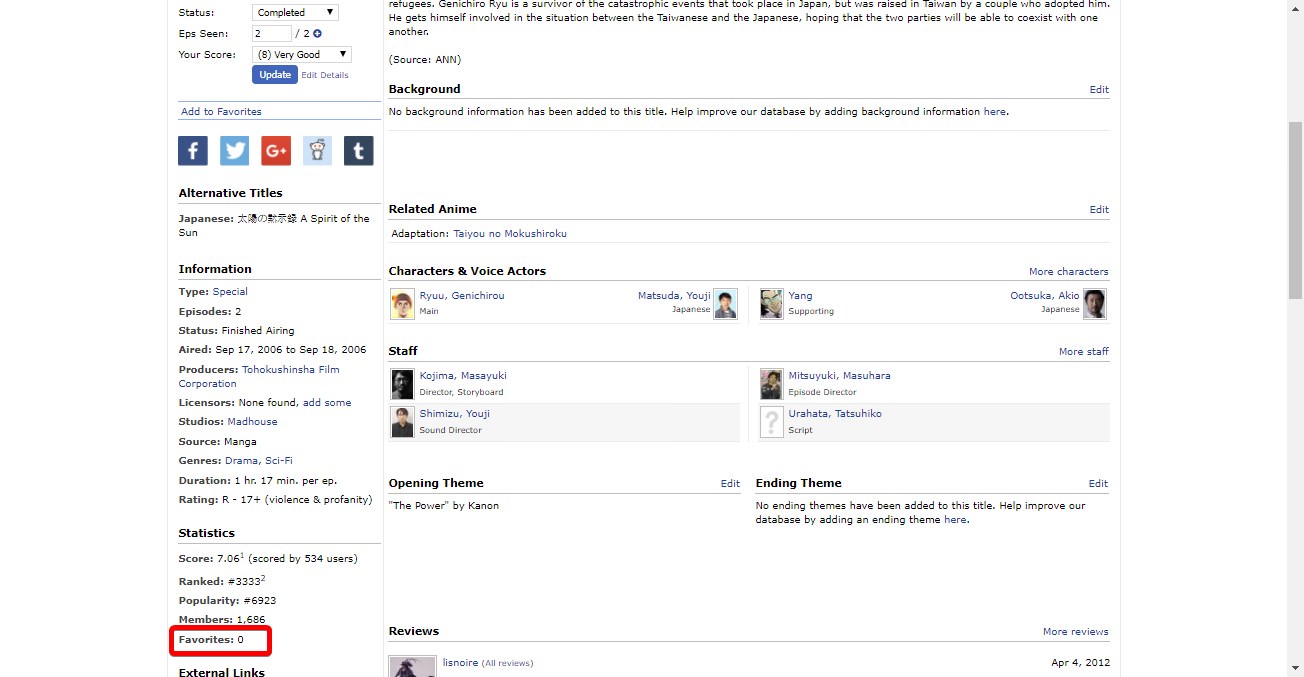The width and height of the screenshot is (1304, 677).
Task: Click the Tumblr share icon
Action: [x=358, y=151]
